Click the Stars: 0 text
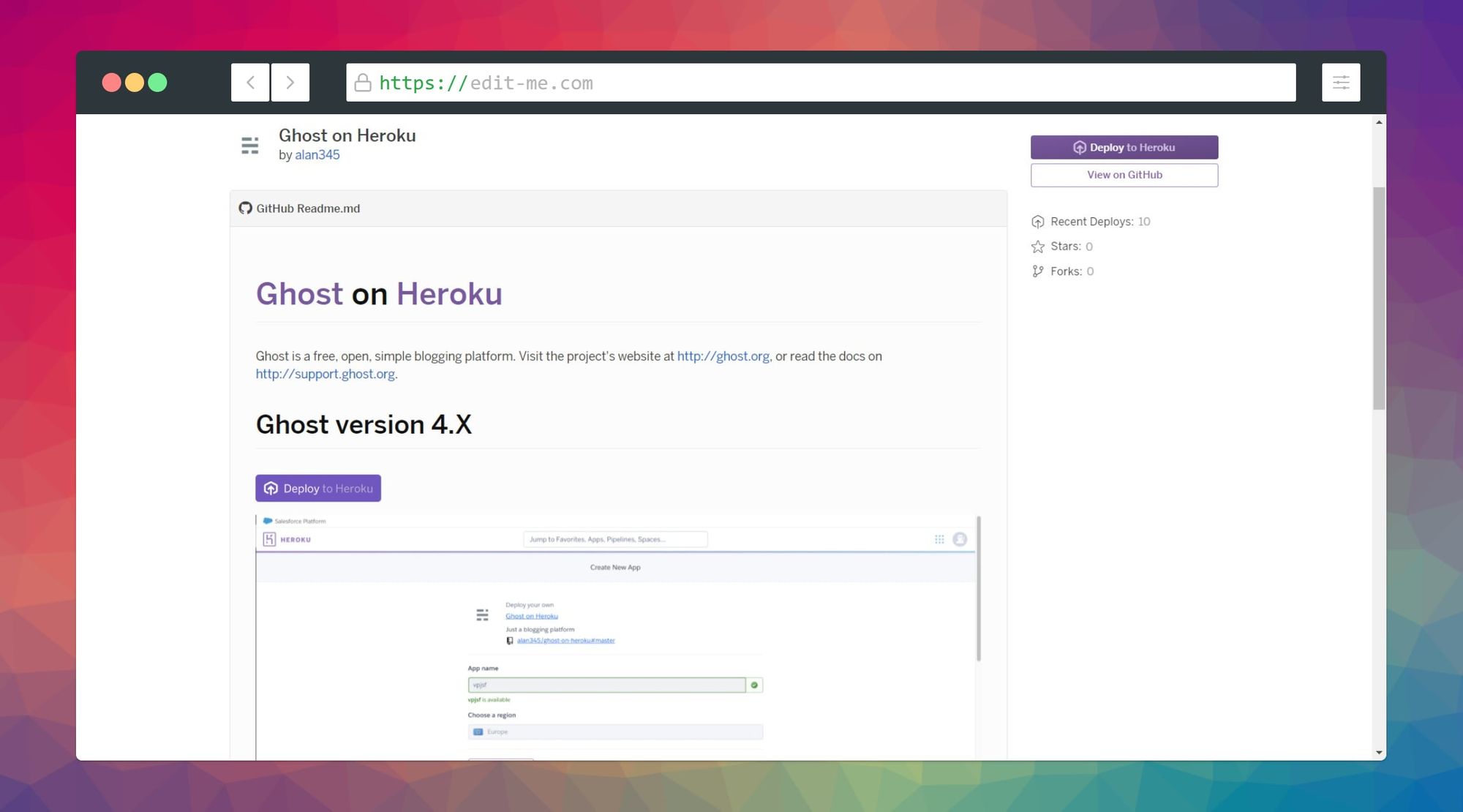The image size is (1463, 812). pyautogui.click(x=1072, y=247)
